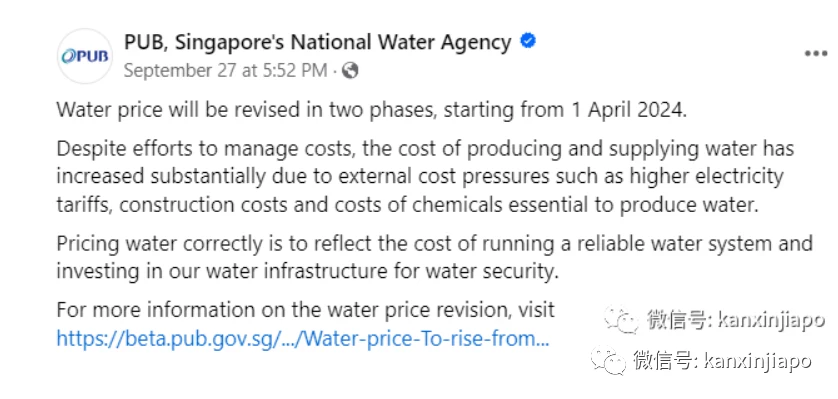Click the 'Water price will be revised' sentence
Screen dimensions: 838x399
click(x=371, y=109)
